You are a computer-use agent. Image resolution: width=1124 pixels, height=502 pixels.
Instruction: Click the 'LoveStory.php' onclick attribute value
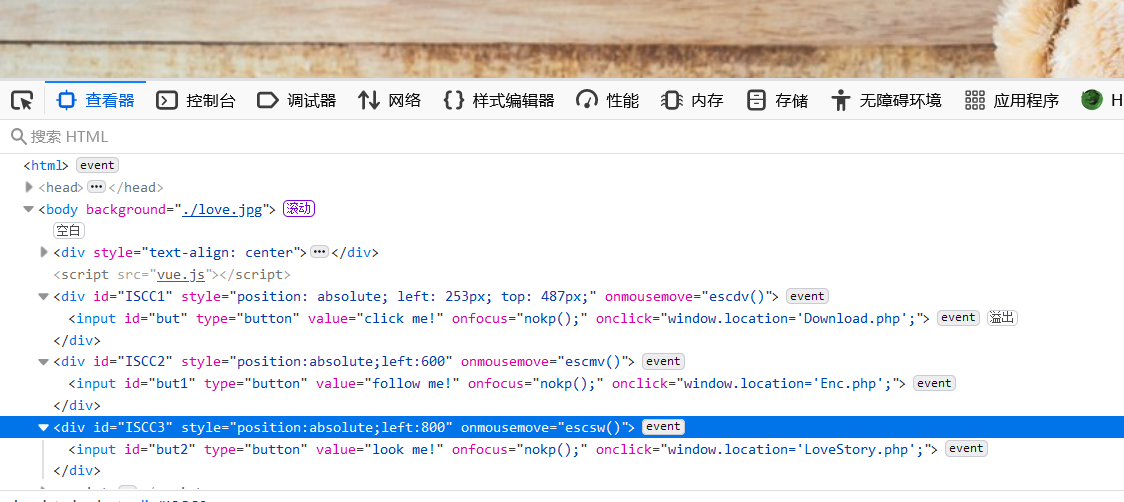click(796, 449)
